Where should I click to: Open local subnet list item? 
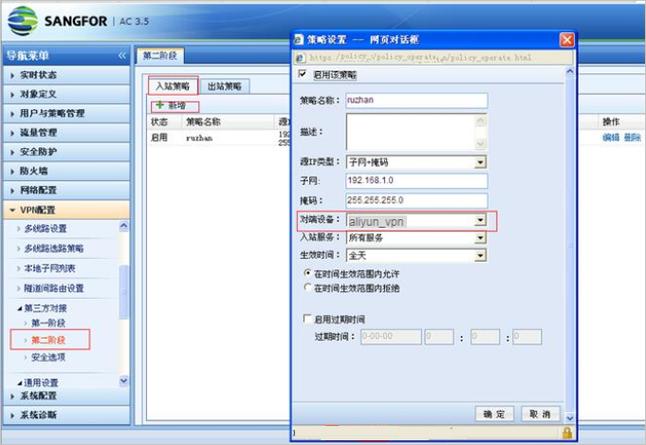49,268
